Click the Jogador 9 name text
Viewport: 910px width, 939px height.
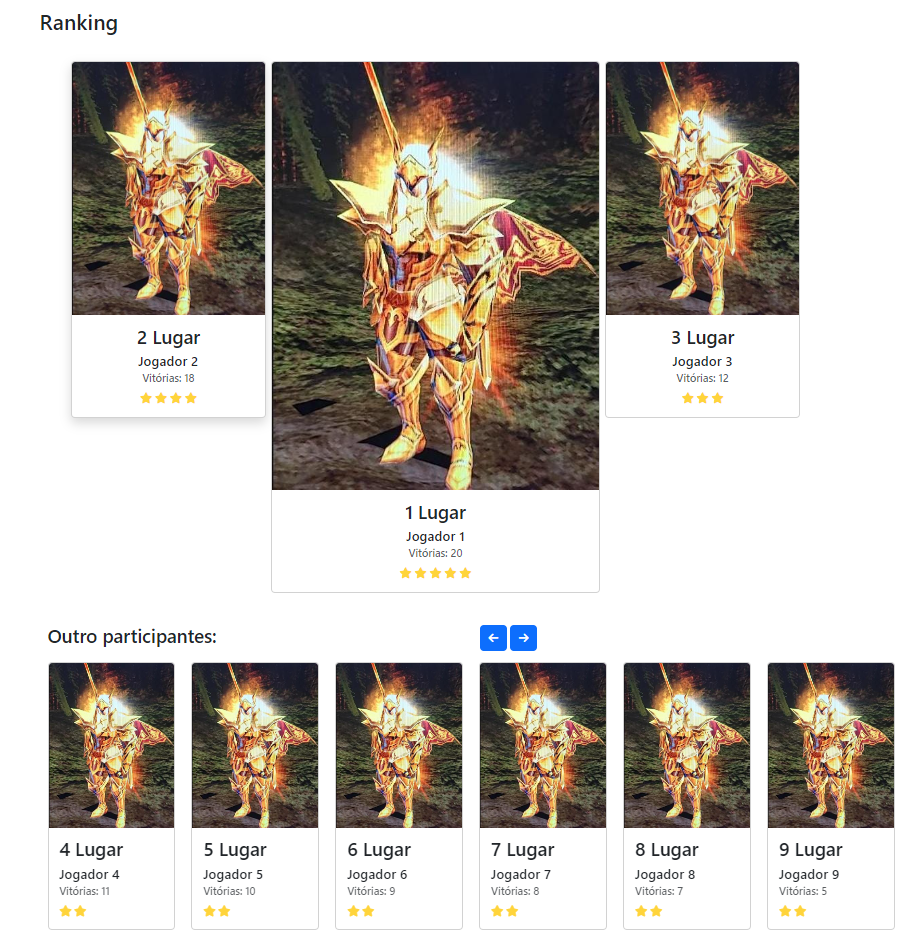809,874
